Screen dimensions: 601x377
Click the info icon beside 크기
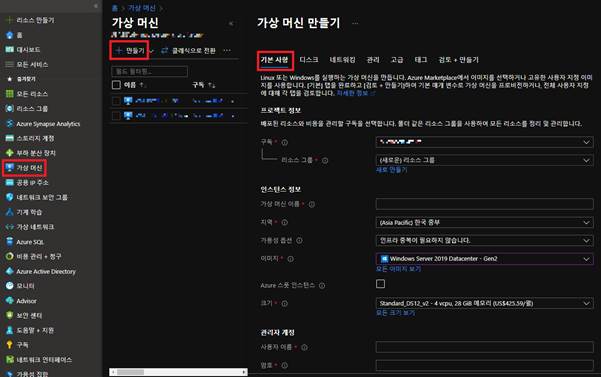284,303
